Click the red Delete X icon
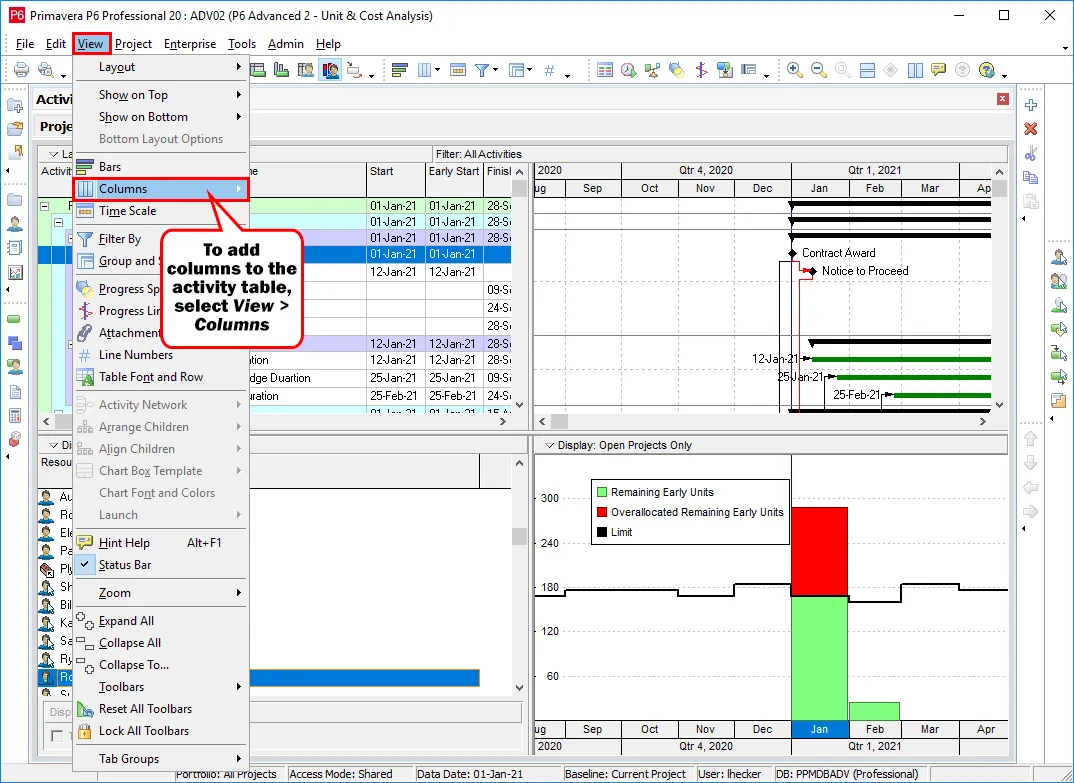This screenshot has height=783, width=1074. point(1031,129)
